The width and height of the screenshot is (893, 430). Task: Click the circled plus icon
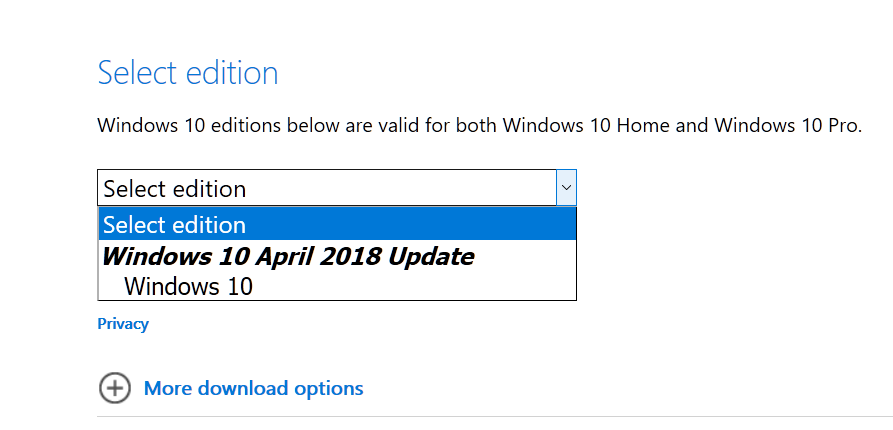point(114,388)
